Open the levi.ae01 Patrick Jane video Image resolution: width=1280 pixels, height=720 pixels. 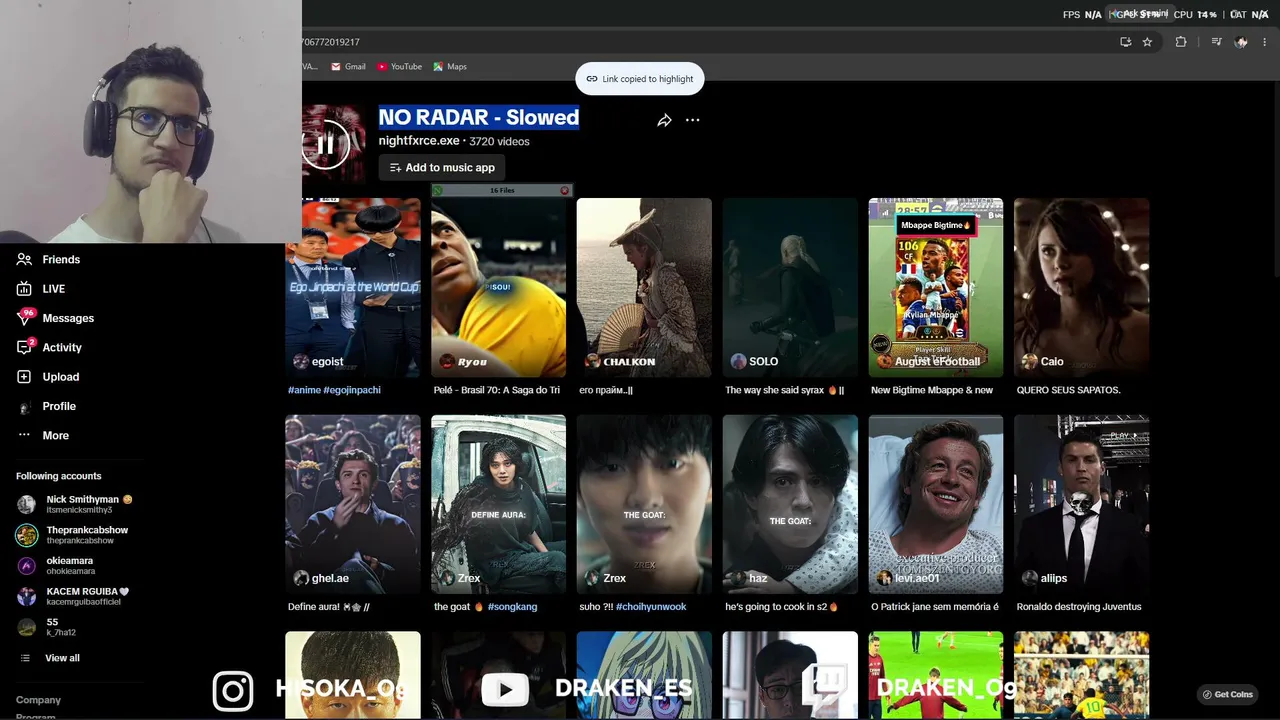(936, 505)
